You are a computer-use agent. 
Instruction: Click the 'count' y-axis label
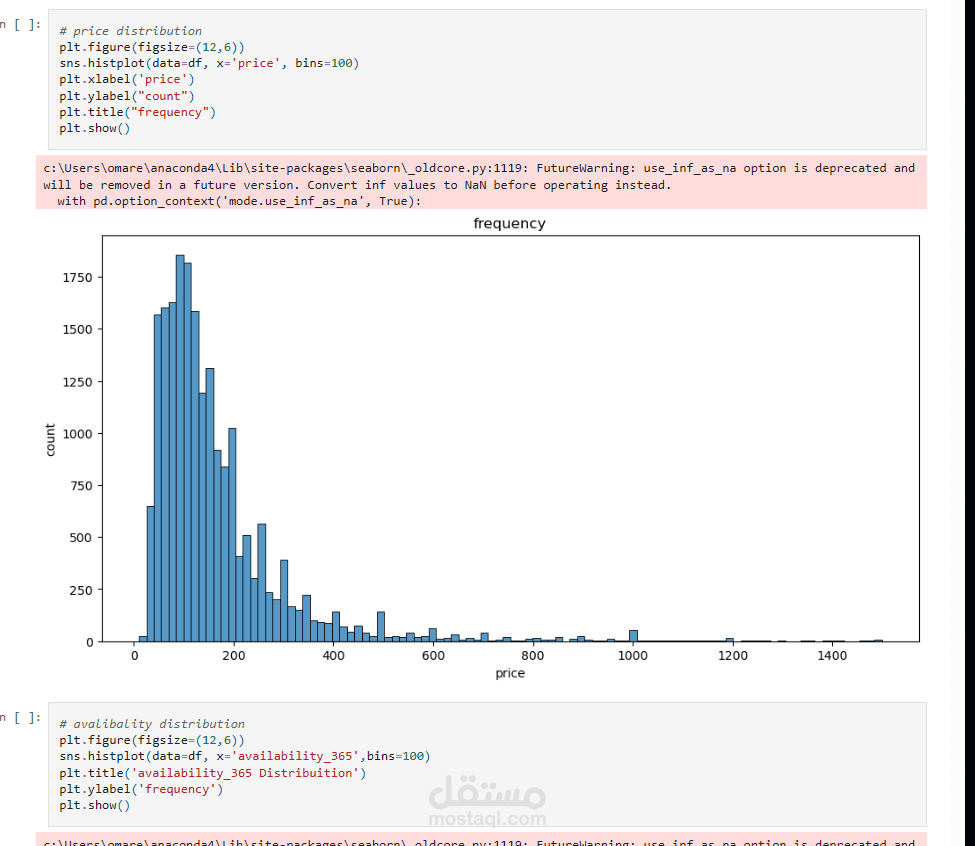point(50,440)
